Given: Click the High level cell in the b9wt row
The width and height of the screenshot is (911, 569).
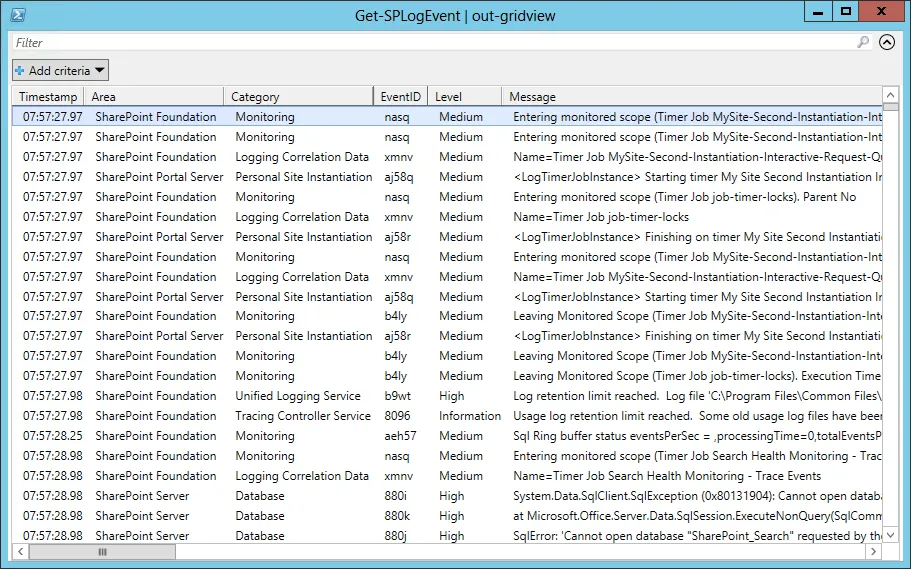Looking at the screenshot, I should (x=451, y=396).
